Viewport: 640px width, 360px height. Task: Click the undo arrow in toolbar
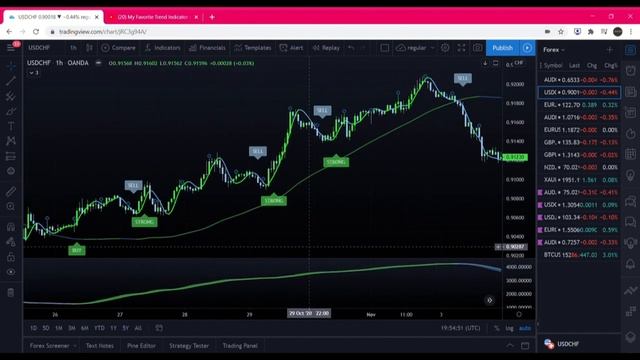pyautogui.click(x=351, y=48)
